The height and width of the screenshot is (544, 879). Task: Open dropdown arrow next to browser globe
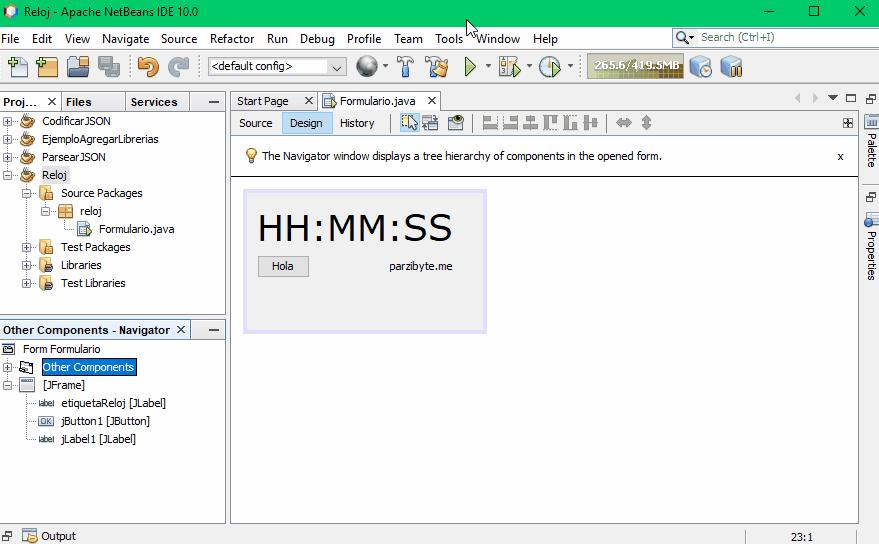pos(385,66)
